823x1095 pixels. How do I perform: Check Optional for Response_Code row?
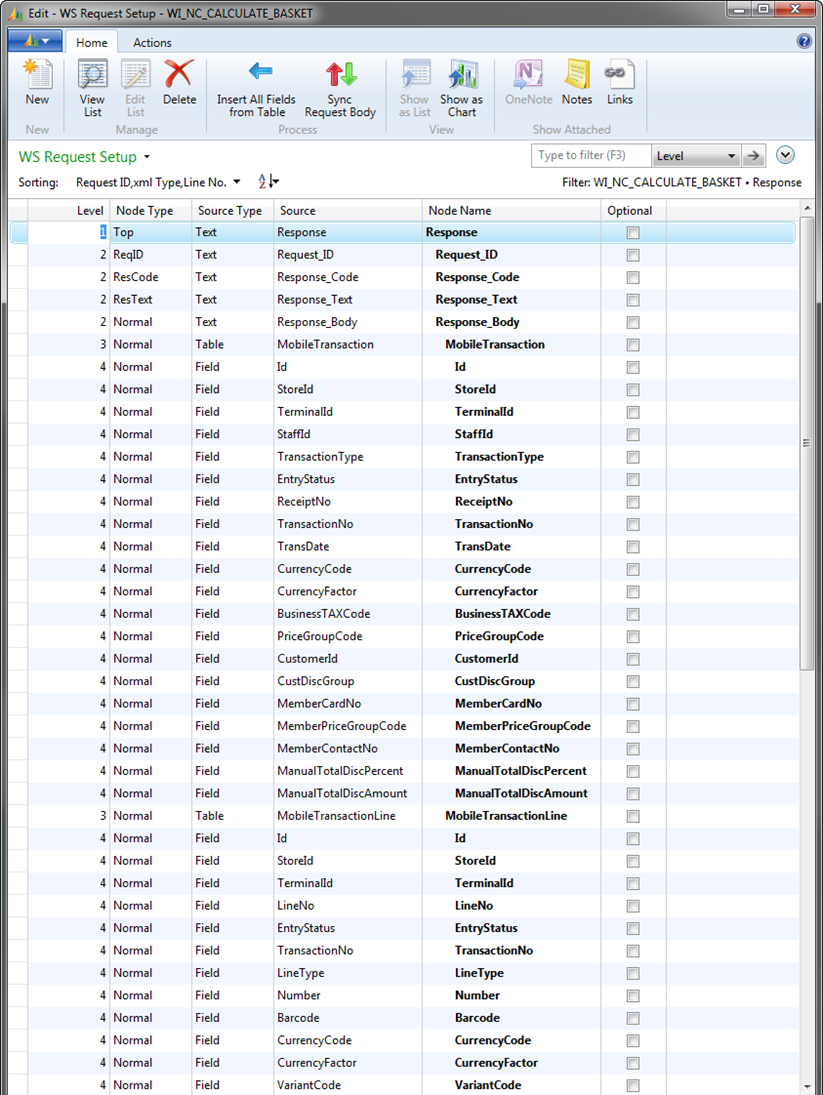point(633,278)
